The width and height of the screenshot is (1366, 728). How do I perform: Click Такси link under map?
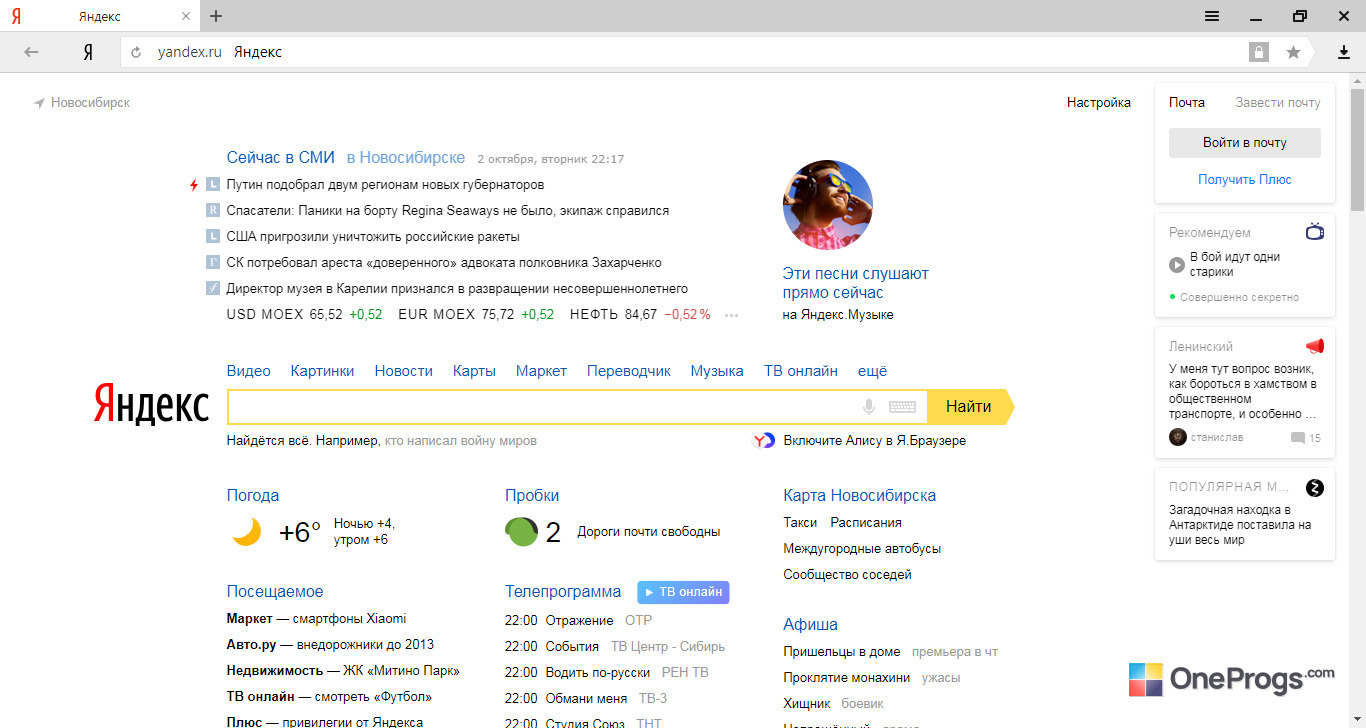point(800,522)
